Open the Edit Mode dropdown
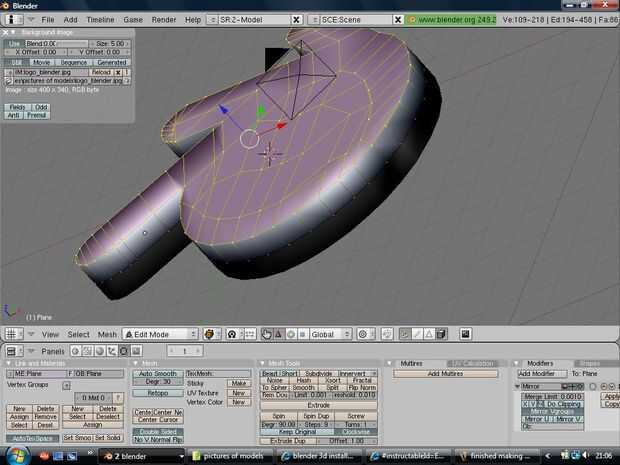Viewport: 620px width, 465px height. [x=160, y=334]
